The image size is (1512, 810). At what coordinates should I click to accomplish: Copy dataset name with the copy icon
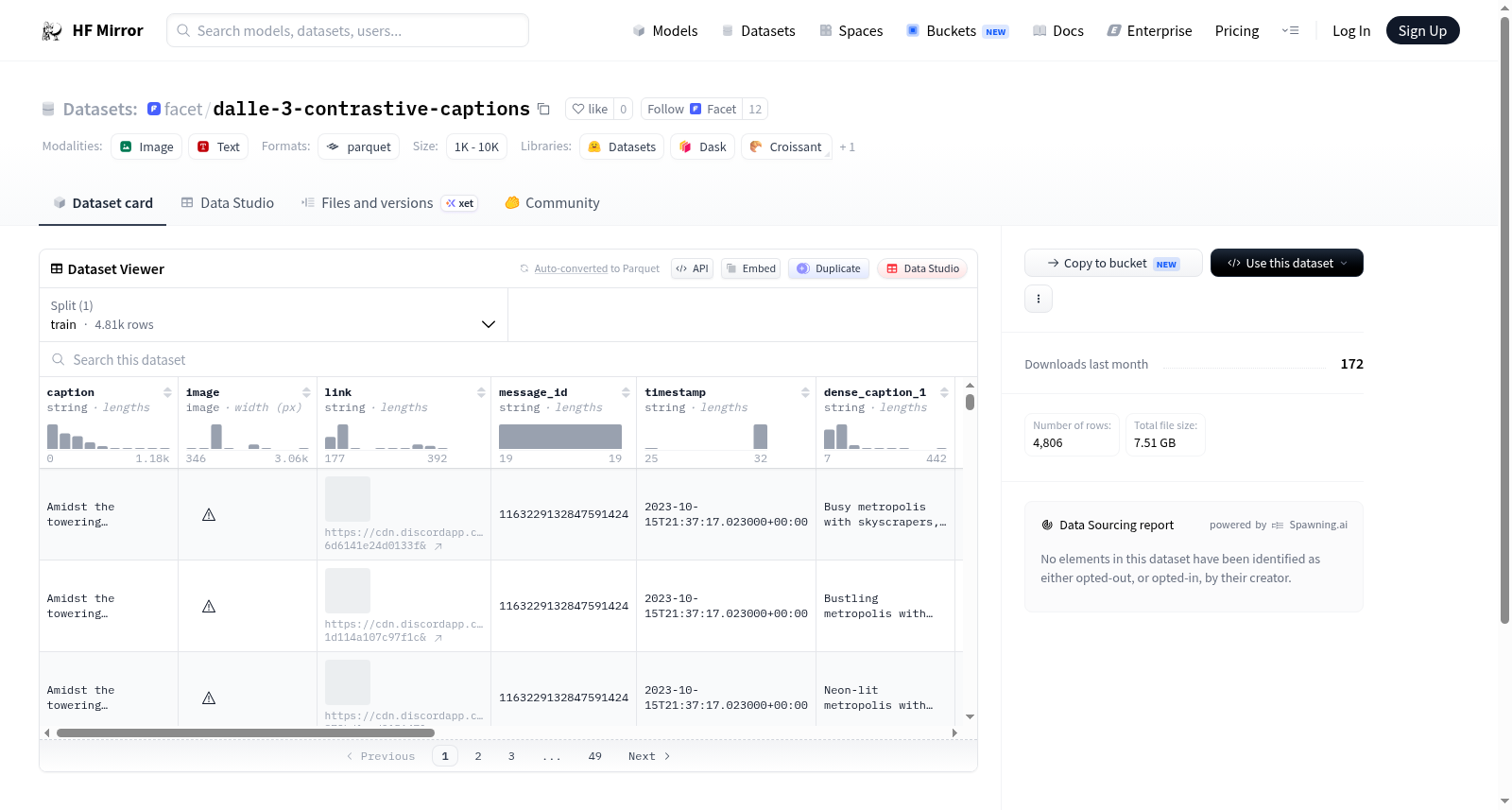(543, 109)
